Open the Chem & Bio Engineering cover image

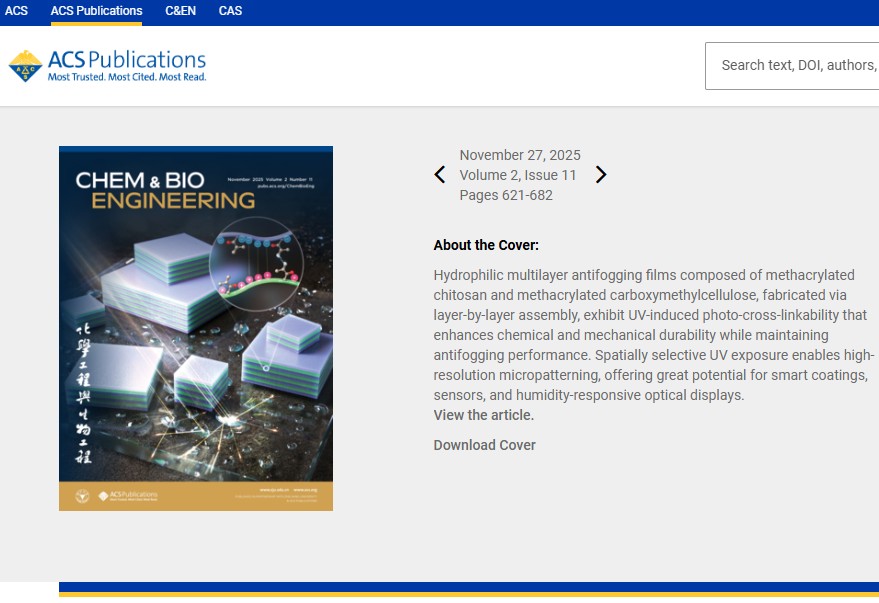[196, 328]
